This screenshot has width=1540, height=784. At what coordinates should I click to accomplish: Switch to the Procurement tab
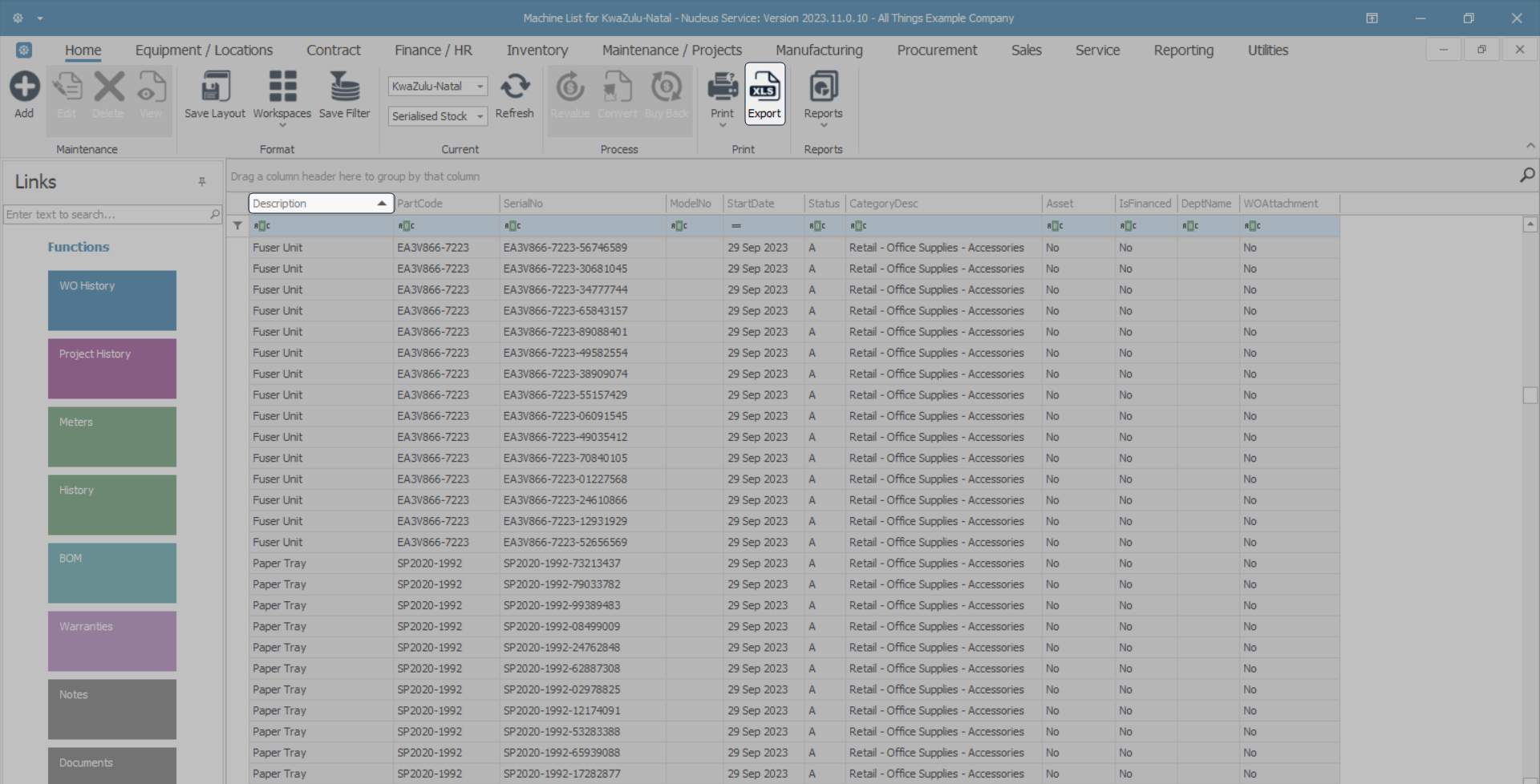pyautogui.click(x=936, y=51)
